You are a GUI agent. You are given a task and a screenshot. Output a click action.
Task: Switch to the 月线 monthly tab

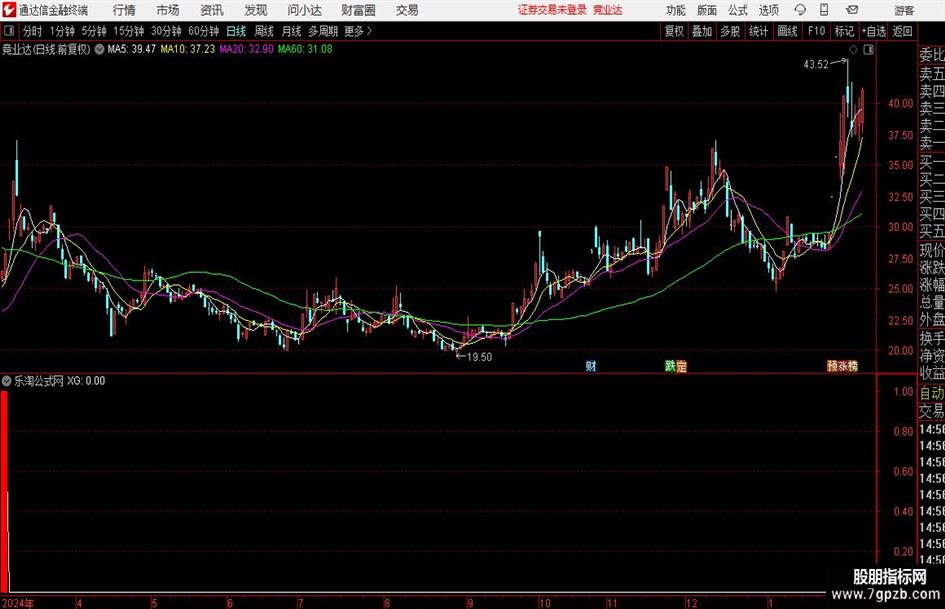pos(292,31)
